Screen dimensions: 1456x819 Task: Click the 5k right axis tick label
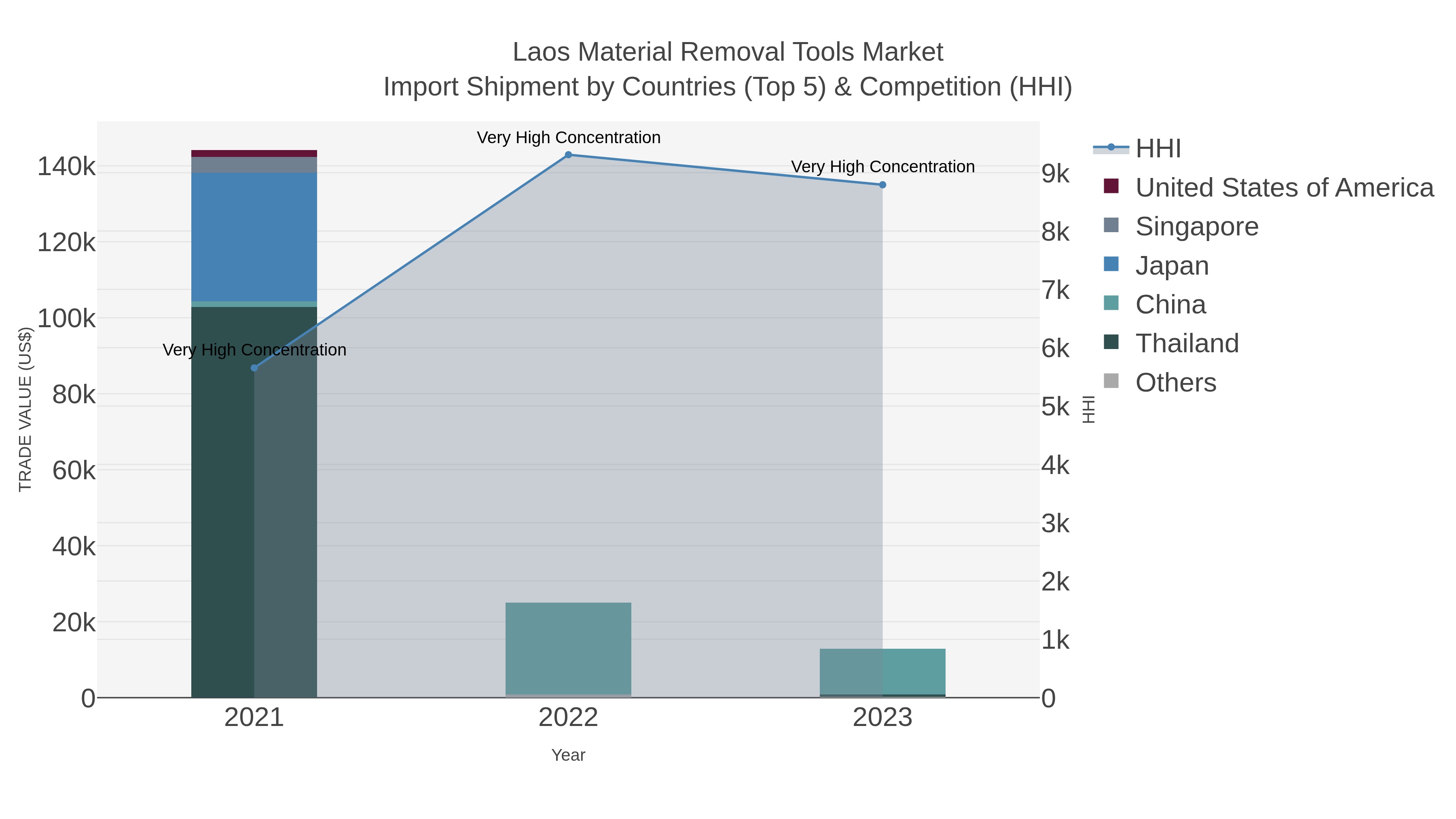(1056, 407)
